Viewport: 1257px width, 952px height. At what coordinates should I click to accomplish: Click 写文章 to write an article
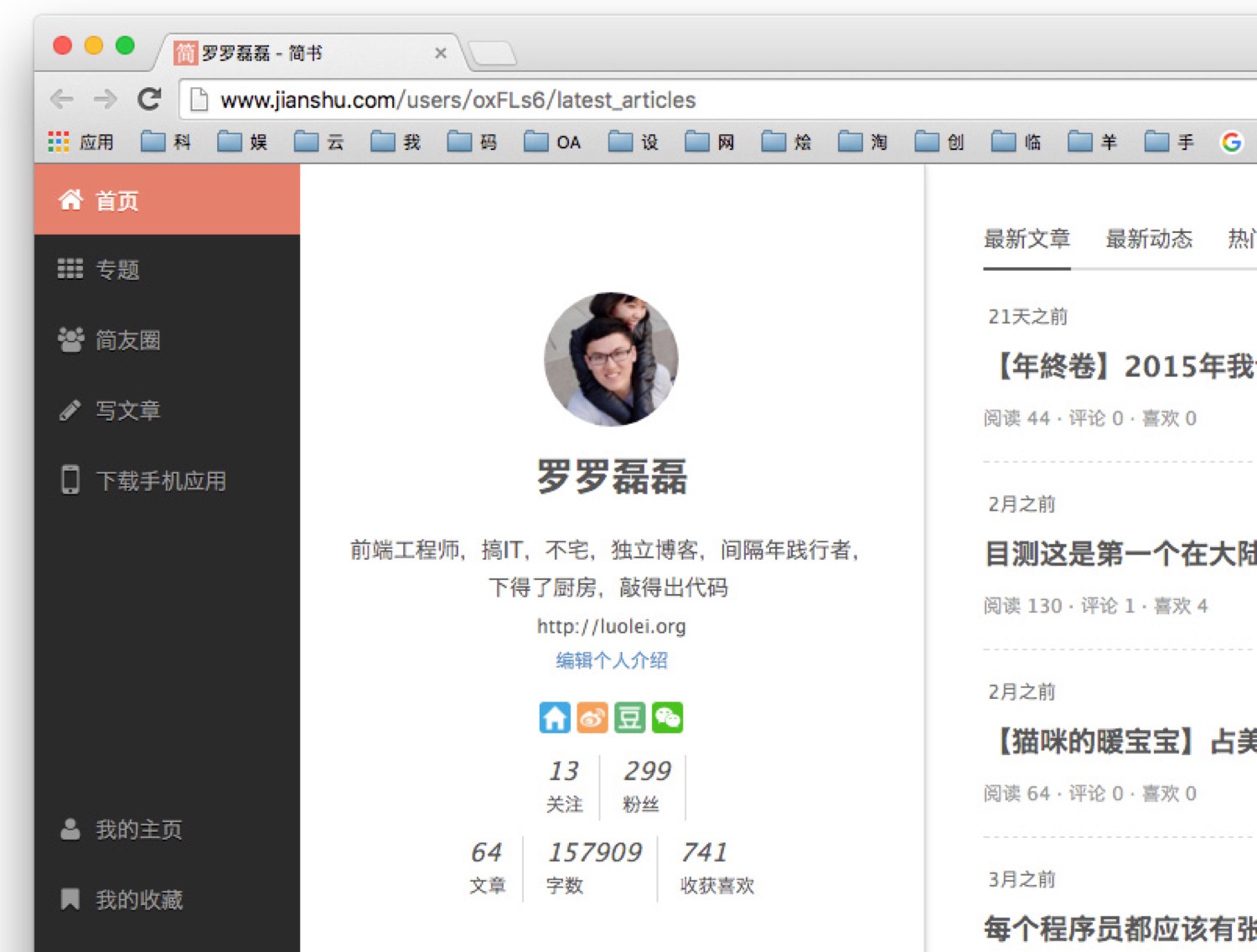(x=127, y=411)
